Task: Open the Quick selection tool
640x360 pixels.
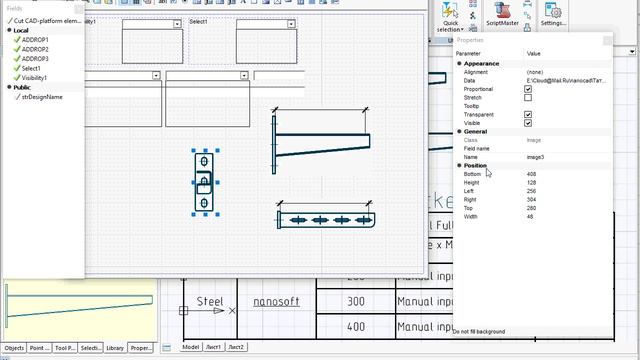Action: click(450, 16)
